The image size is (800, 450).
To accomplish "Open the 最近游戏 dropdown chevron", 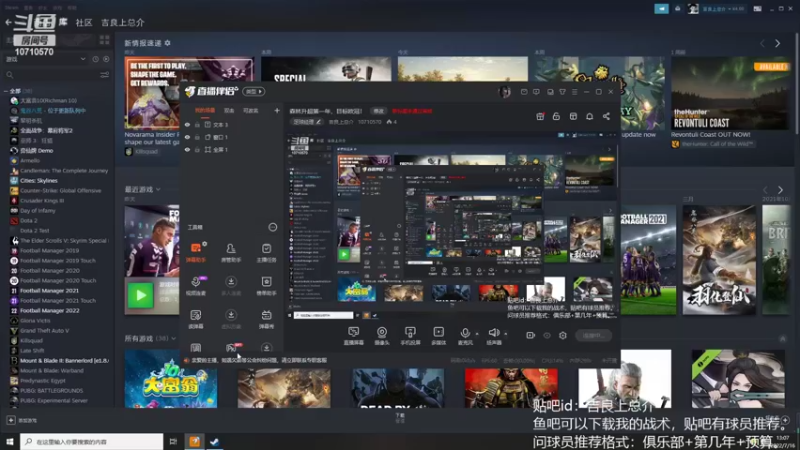I will tap(158, 189).
